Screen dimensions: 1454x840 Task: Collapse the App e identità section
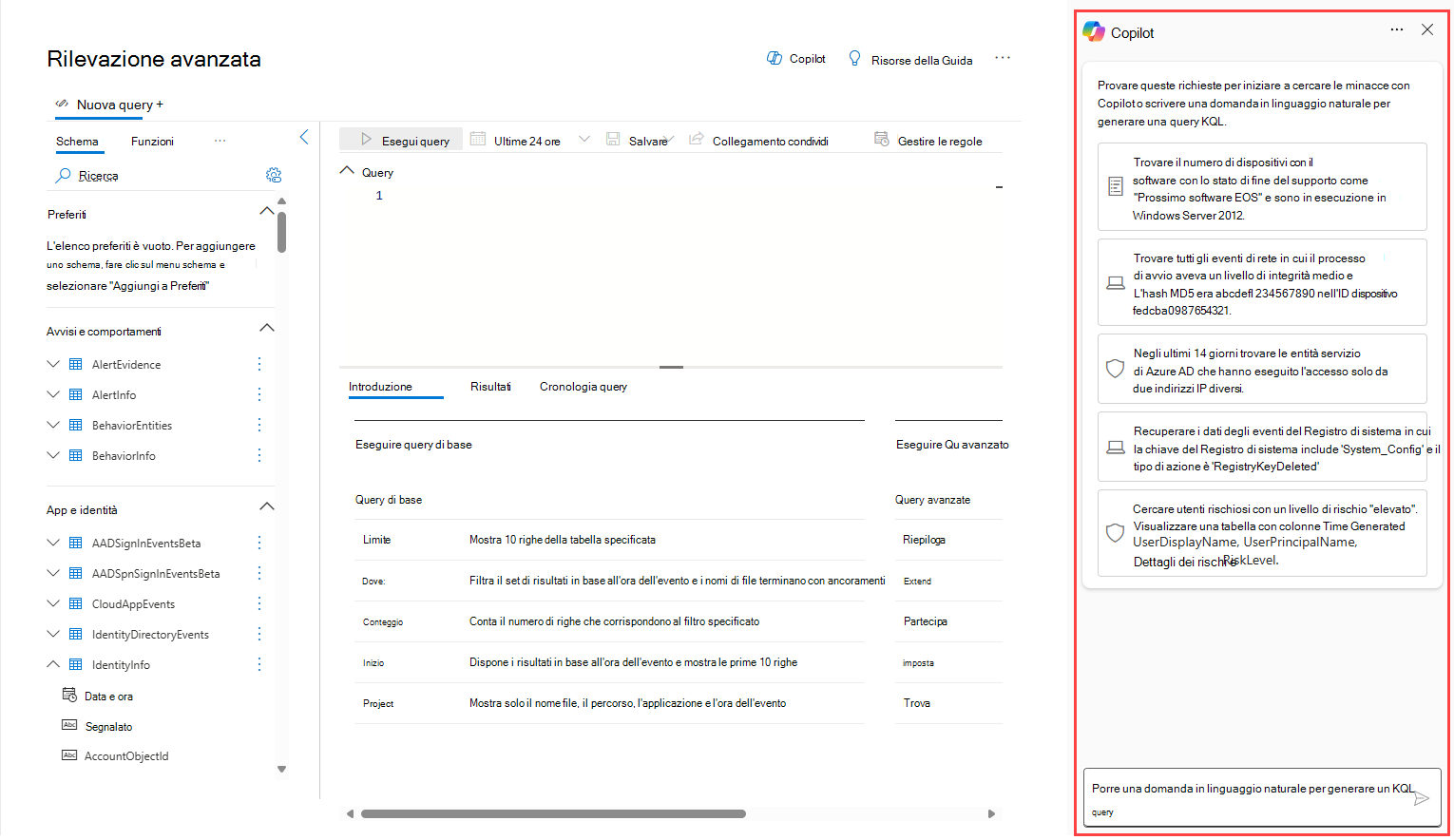267,506
